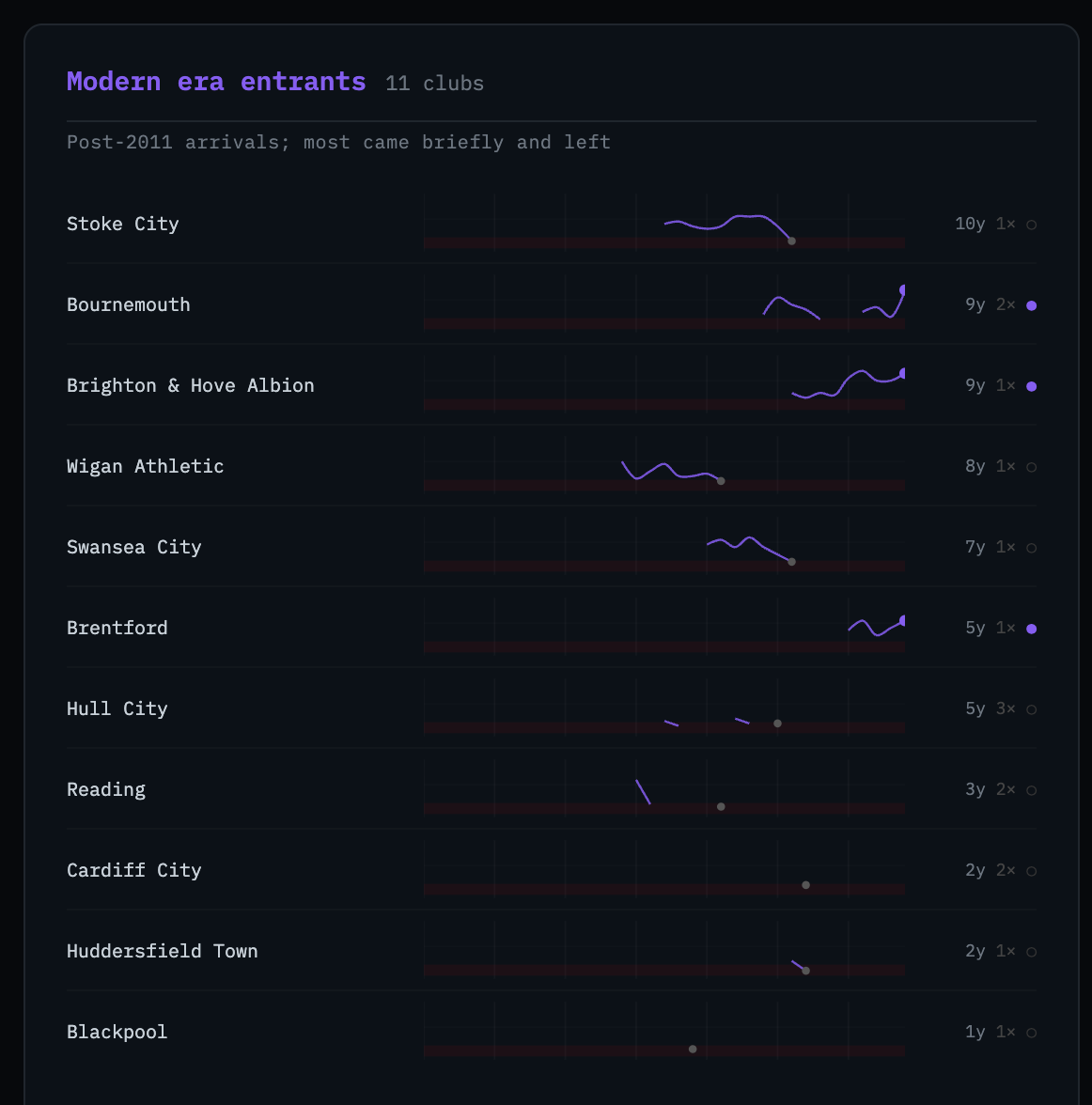Click the grey dot on Reading's sparkline

[721, 807]
